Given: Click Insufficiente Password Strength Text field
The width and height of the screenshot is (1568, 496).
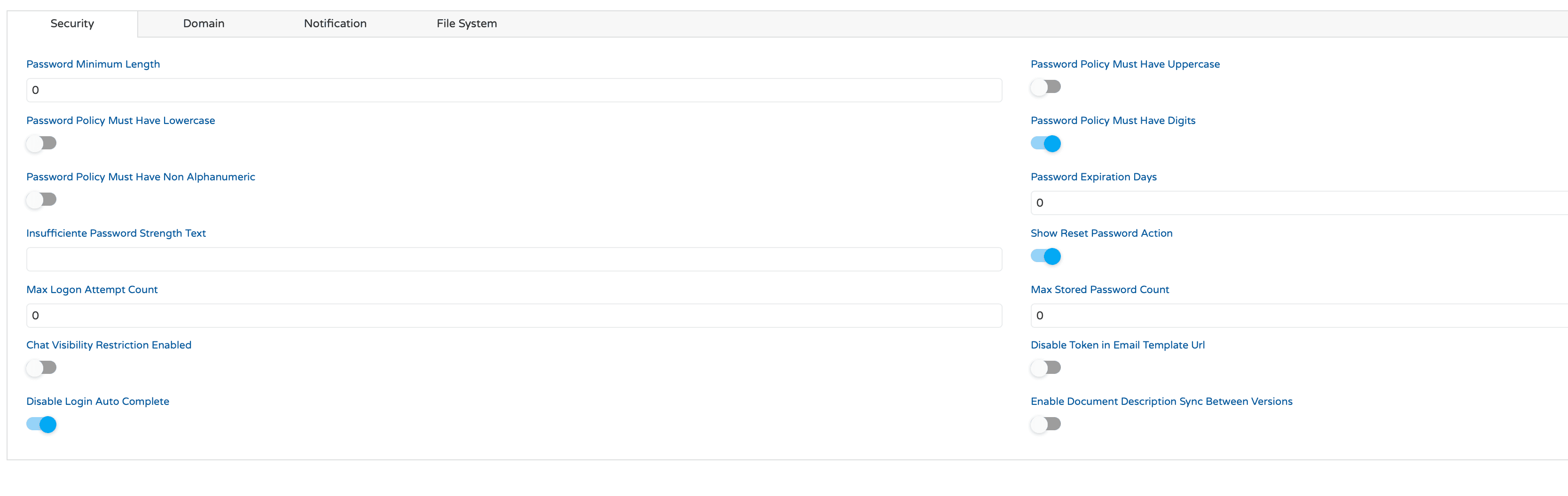Looking at the screenshot, I should pyautogui.click(x=514, y=259).
